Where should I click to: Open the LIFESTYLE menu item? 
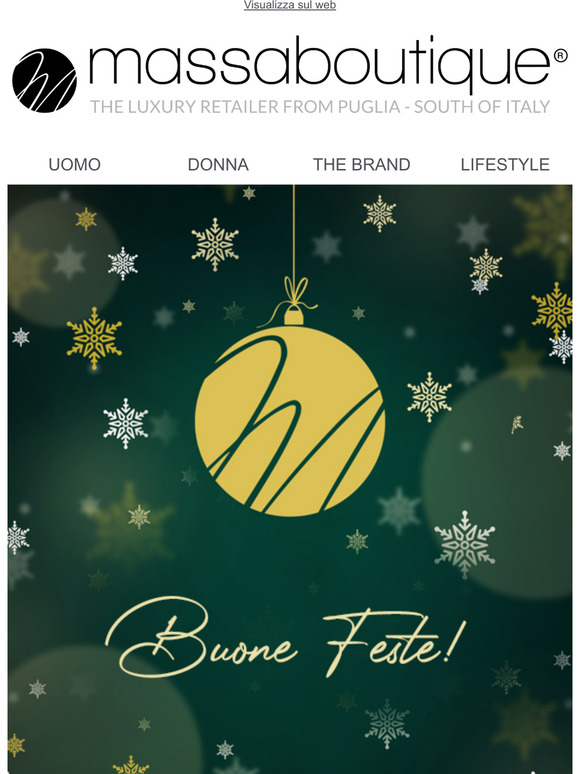(505, 164)
